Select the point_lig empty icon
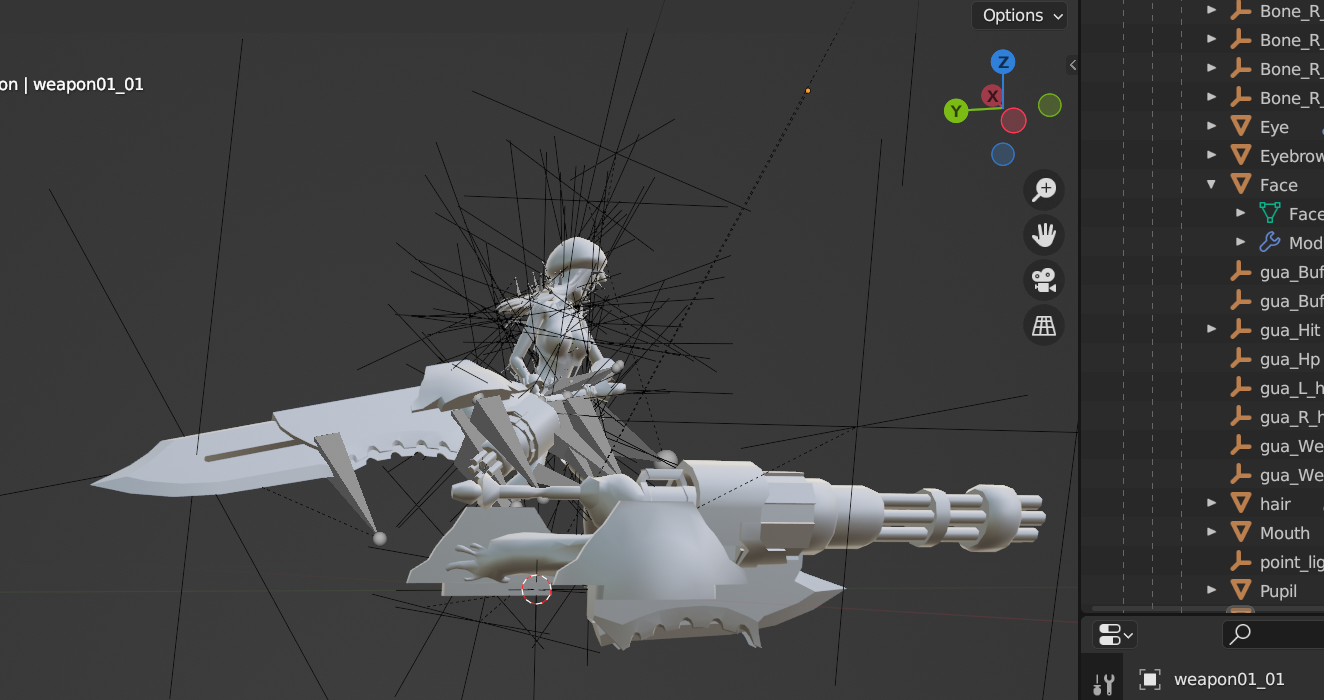 [1241, 562]
